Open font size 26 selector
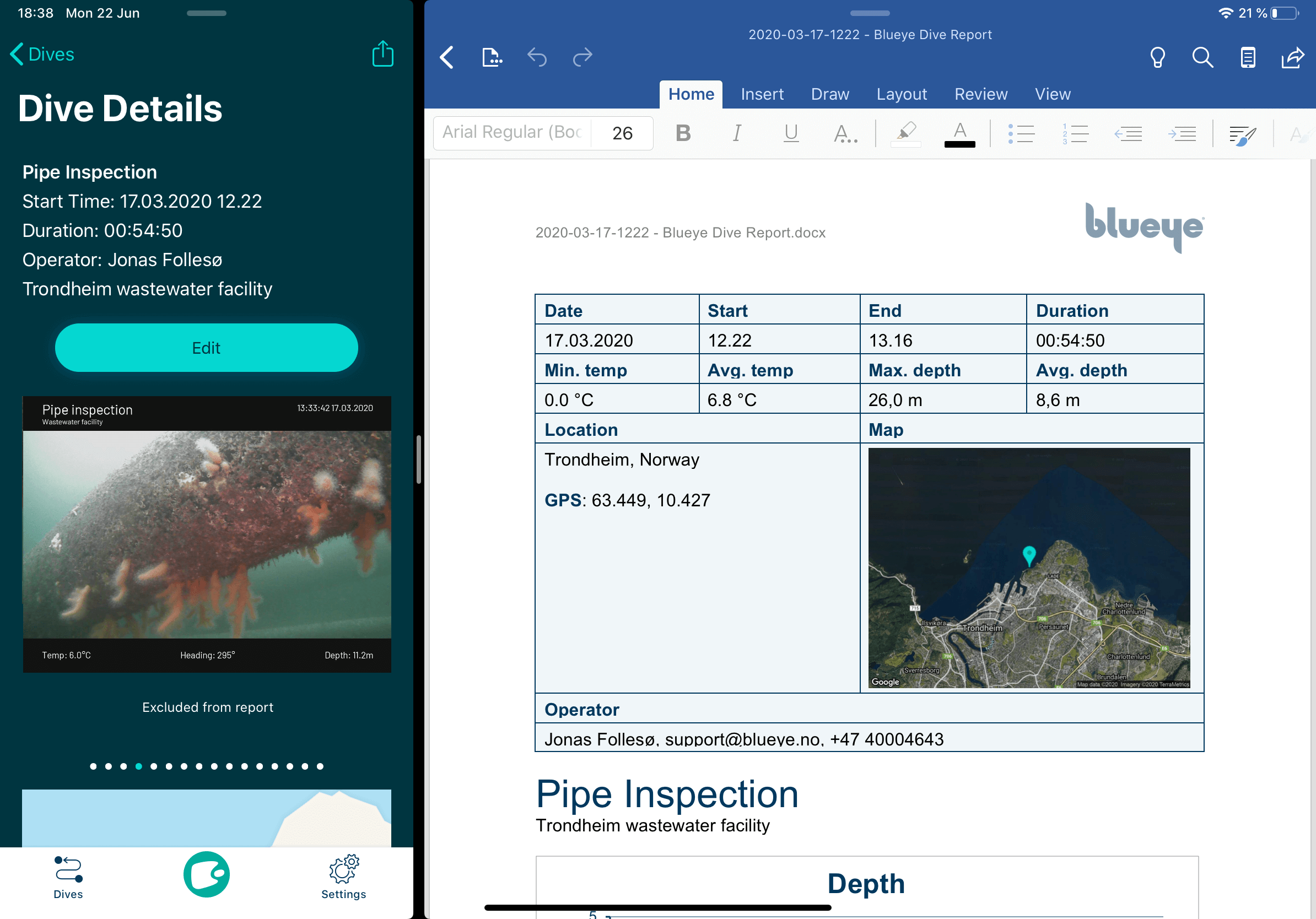 tap(622, 133)
